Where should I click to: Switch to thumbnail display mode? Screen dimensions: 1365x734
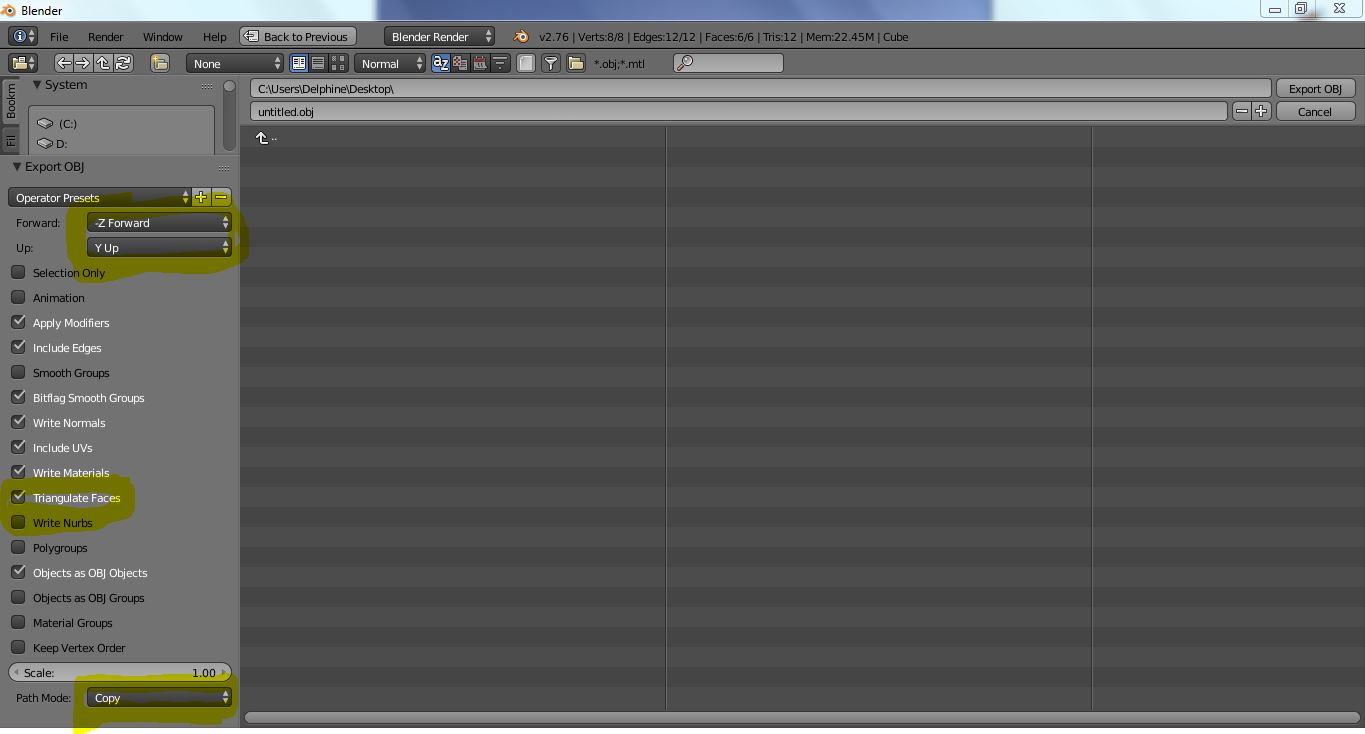click(337, 63)
